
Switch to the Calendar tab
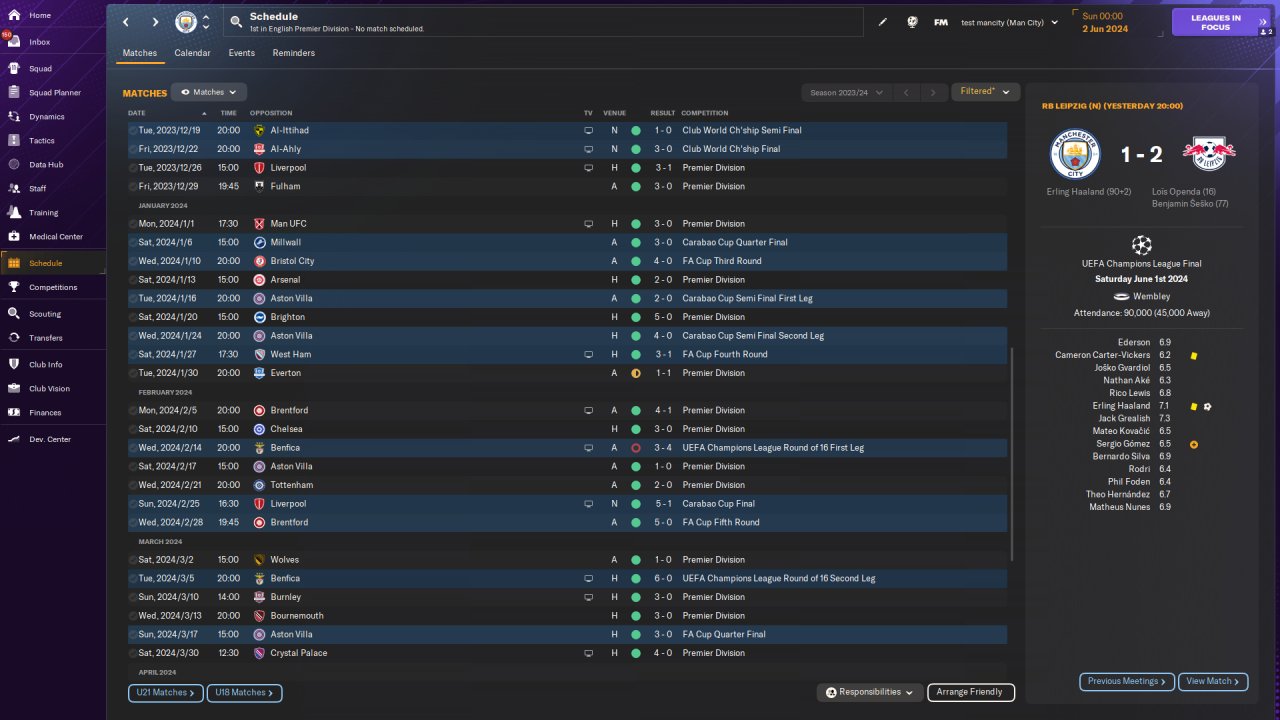tap(192, 53)
